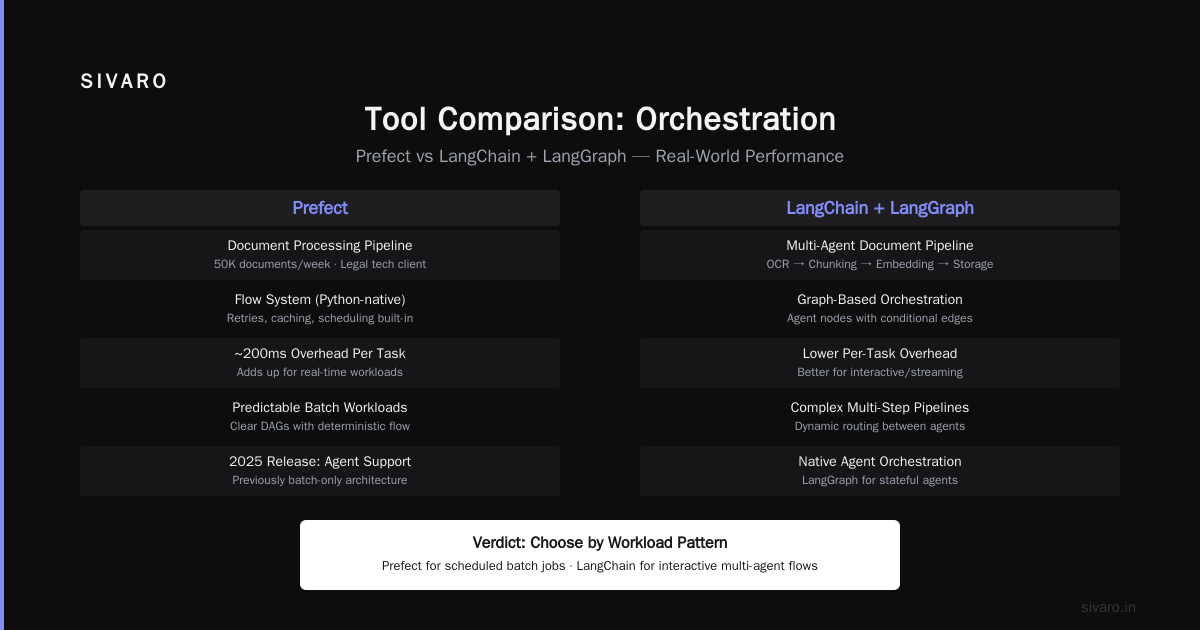Image resolution: width=1200 pixels, height=630 pixels.
Task: Click 'Dynamic routing between agents' text
Action: pos(880,426)
